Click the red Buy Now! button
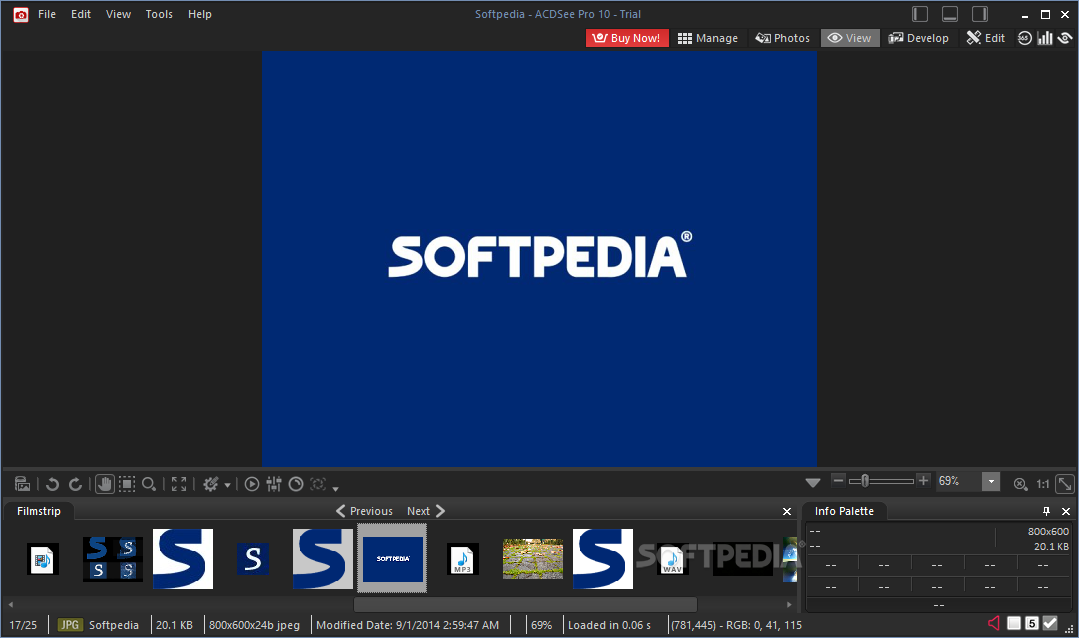 pos(627,38)
